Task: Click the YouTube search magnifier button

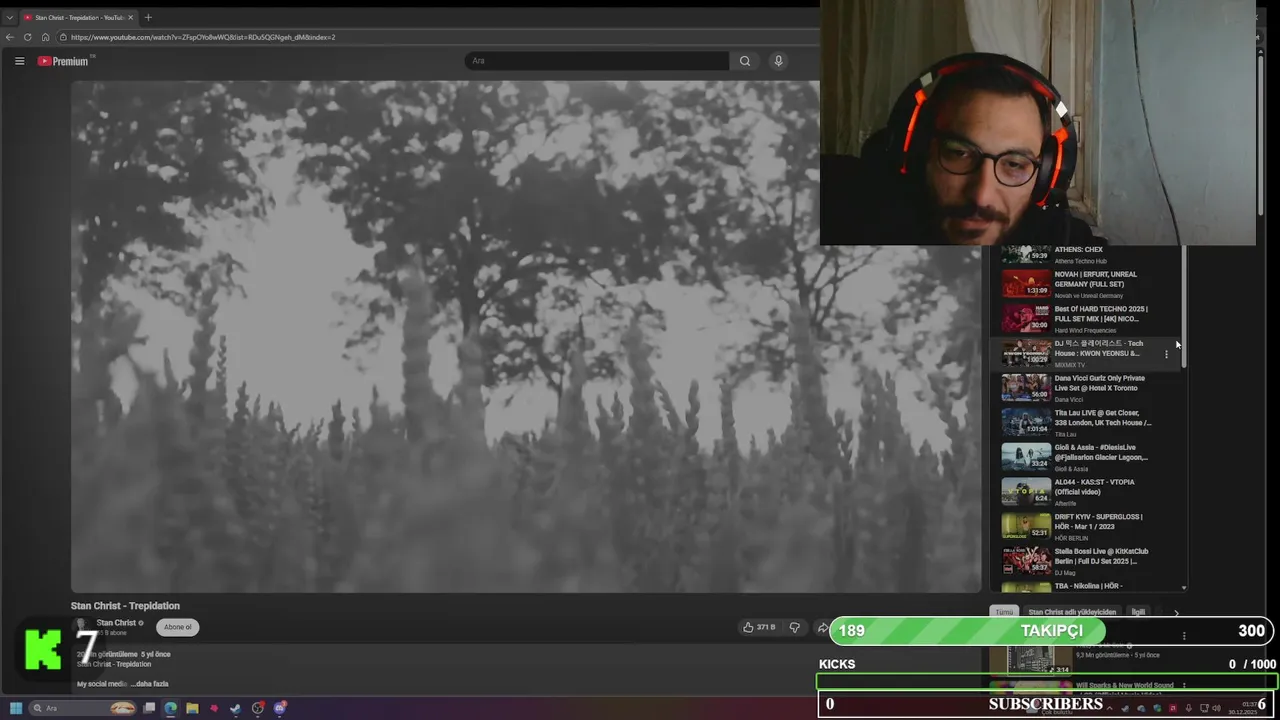Action: 745,61
